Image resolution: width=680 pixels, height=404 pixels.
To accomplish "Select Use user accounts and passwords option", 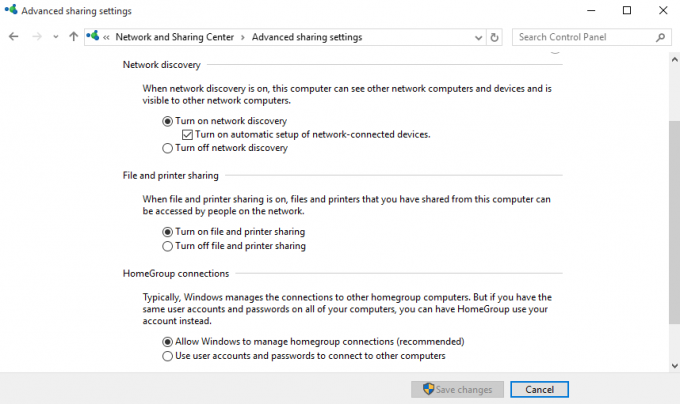I will (167, 356).
